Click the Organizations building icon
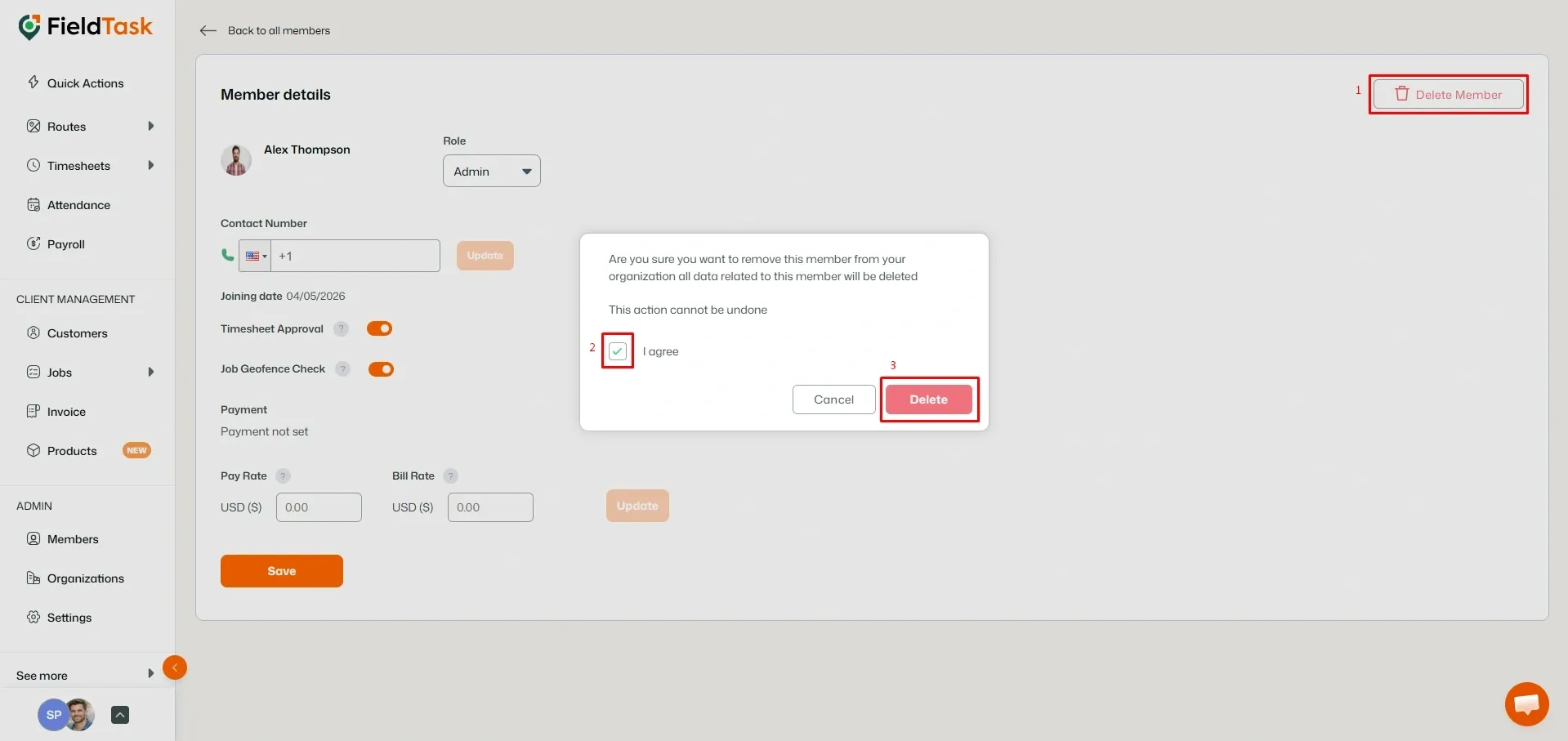1568x741 pixels. 34,578
